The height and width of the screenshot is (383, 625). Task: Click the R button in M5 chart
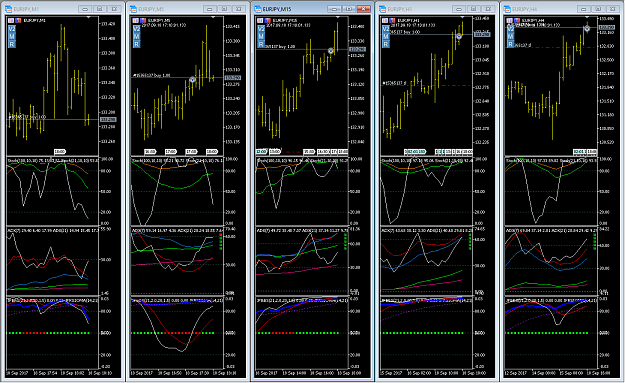click(136, 44)
